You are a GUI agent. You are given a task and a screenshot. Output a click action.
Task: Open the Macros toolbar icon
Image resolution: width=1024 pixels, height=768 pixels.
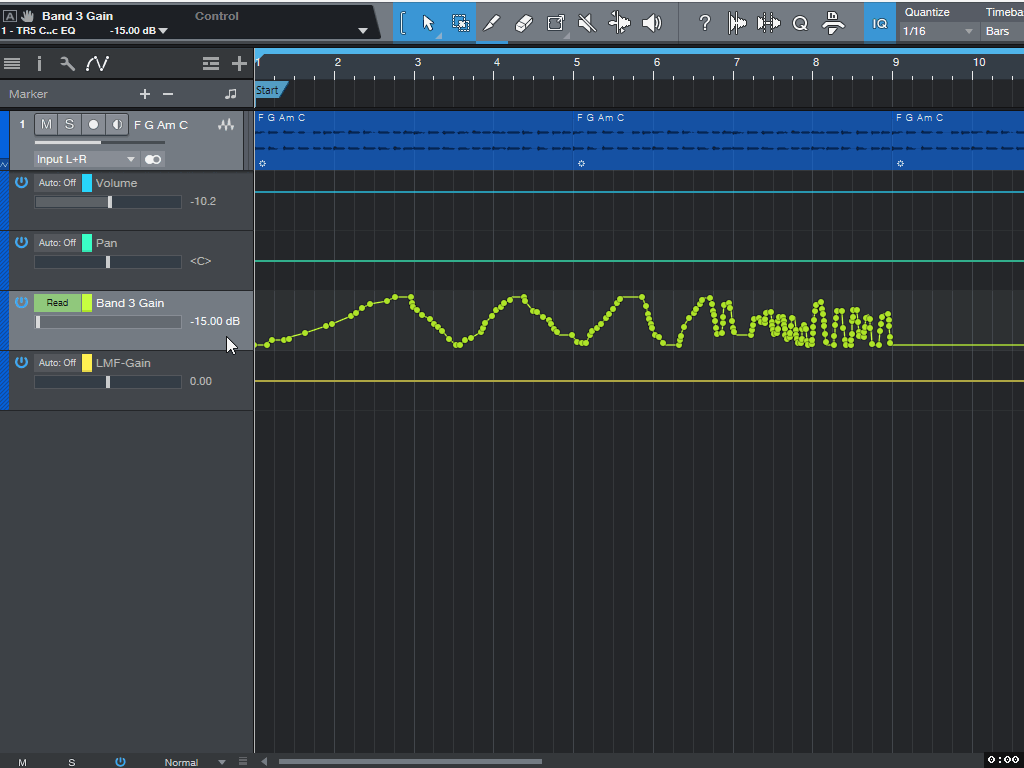832,23
